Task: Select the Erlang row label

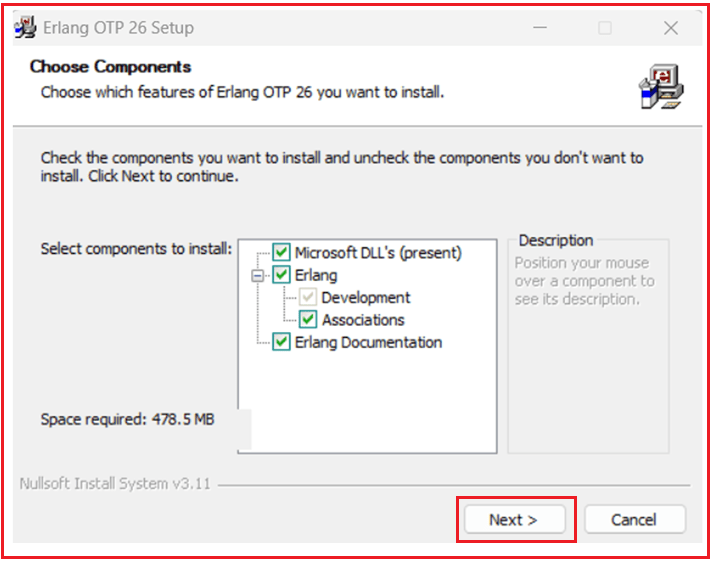Action: (316, 275)
